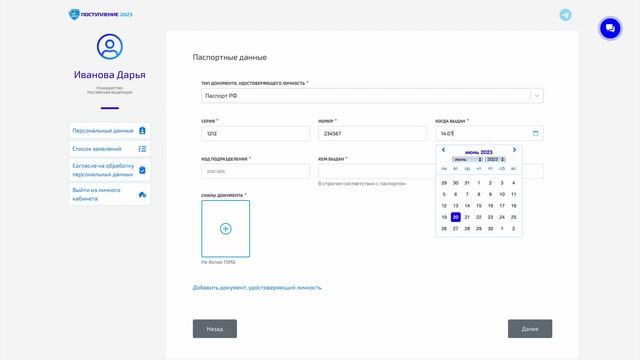This screenshot has width=640, height=360.
Task: Open the year dropdown 2023 in calendar
Action: [496, 159]
